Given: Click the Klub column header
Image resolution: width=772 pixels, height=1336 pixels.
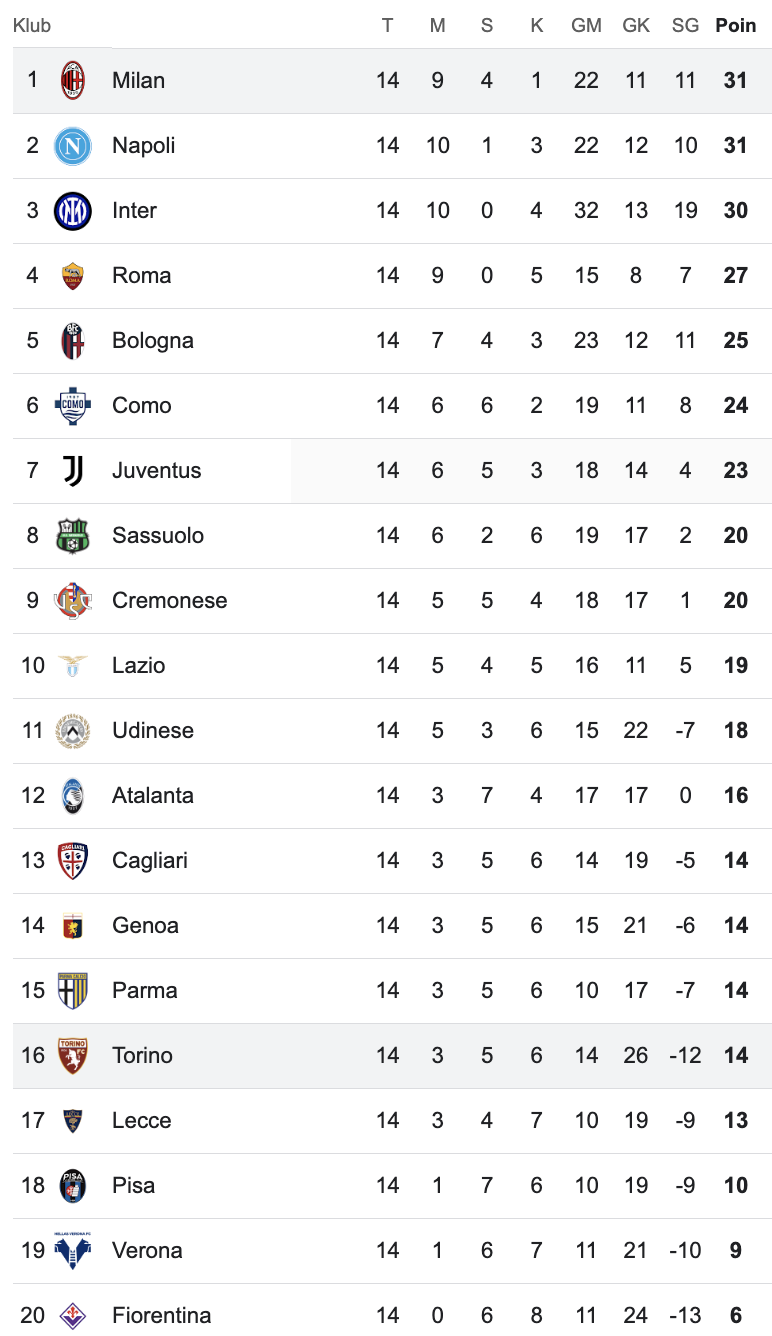Looking at the screenshot, I should [x=32, y=25].
